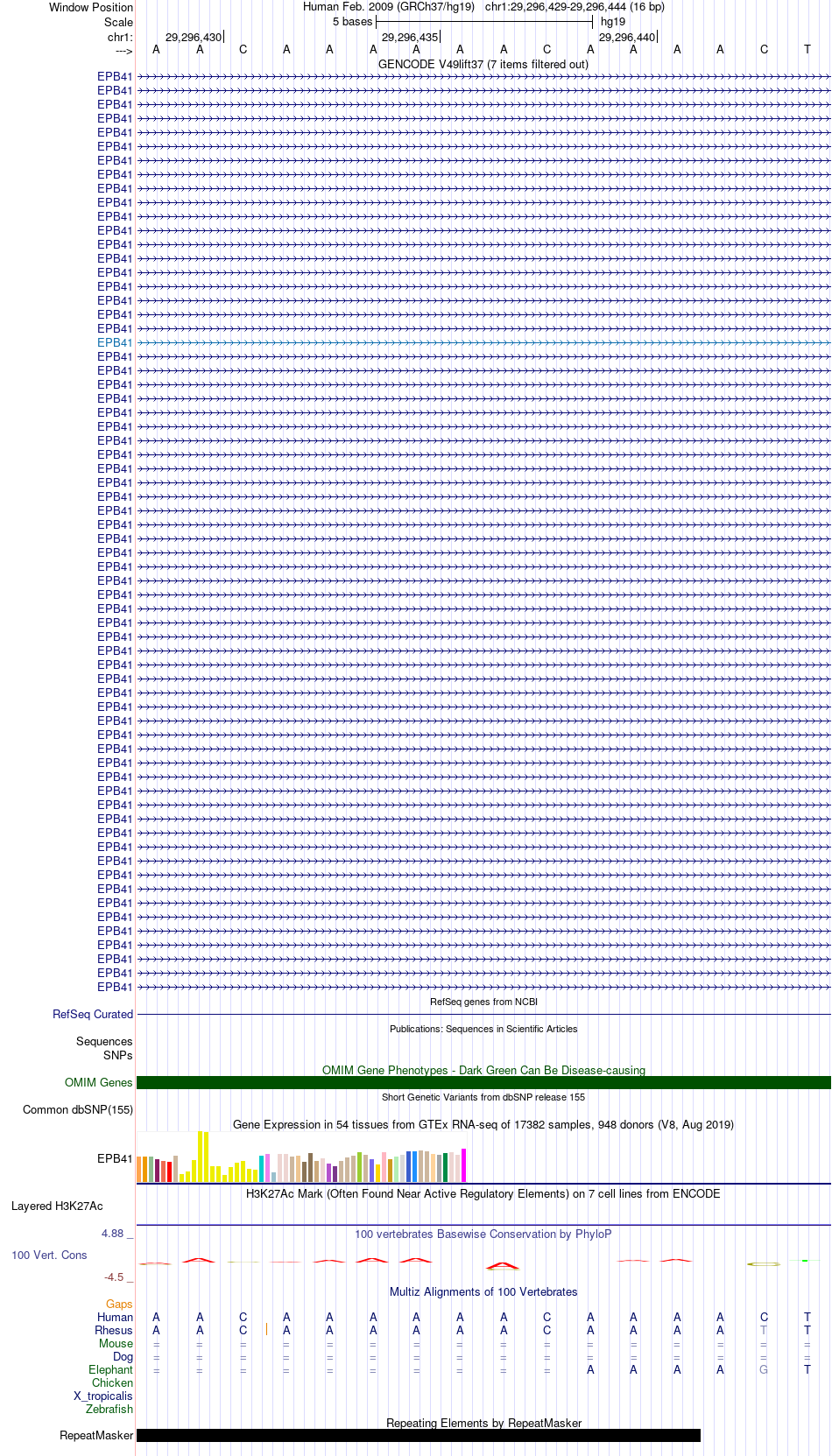Viewport: 832px width, 1456px height.
Task: Click the cyan GTEx expression bar
Action: (262, 1169)
